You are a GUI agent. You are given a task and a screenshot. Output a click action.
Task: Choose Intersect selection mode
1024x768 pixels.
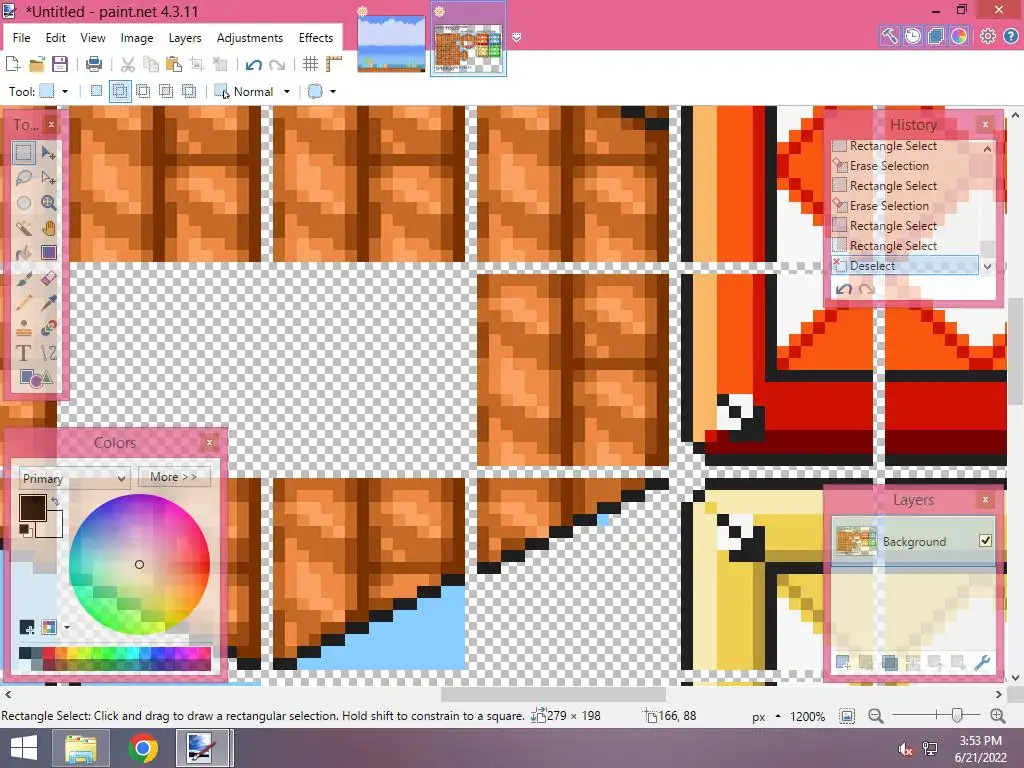tap(166, 91)
